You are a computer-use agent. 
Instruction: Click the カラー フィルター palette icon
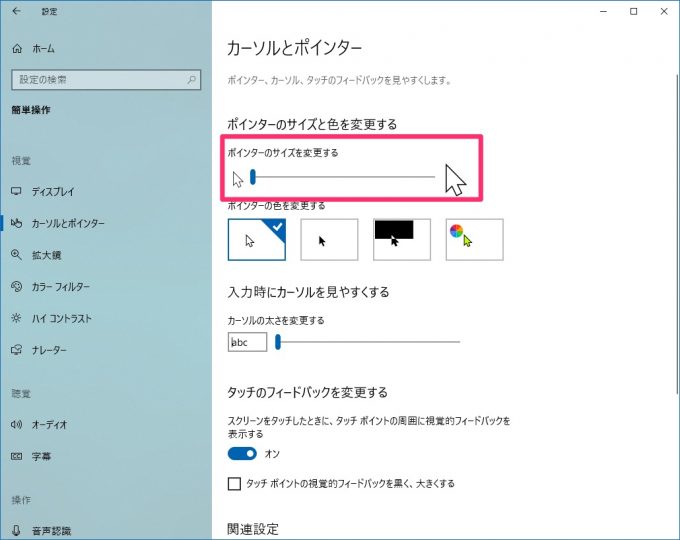[x=16, y=287]
